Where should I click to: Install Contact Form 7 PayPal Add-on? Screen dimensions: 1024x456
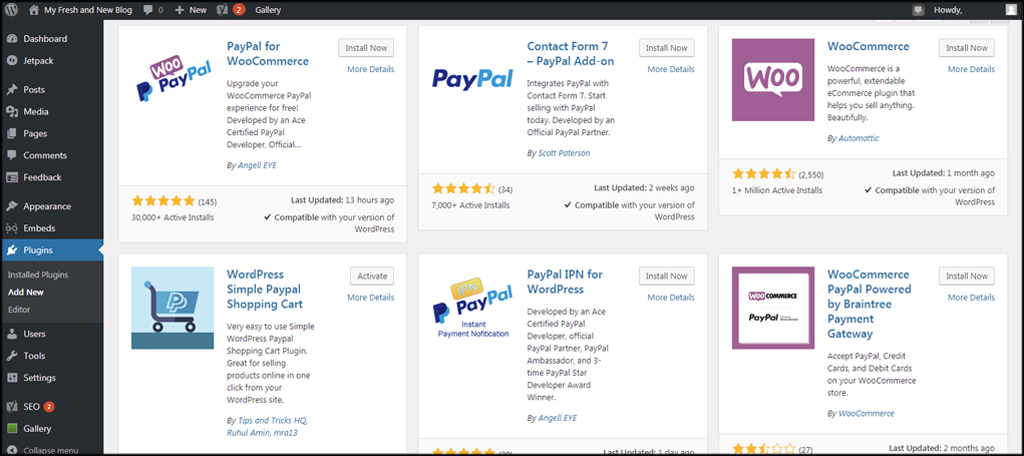[x=667, y=48]
